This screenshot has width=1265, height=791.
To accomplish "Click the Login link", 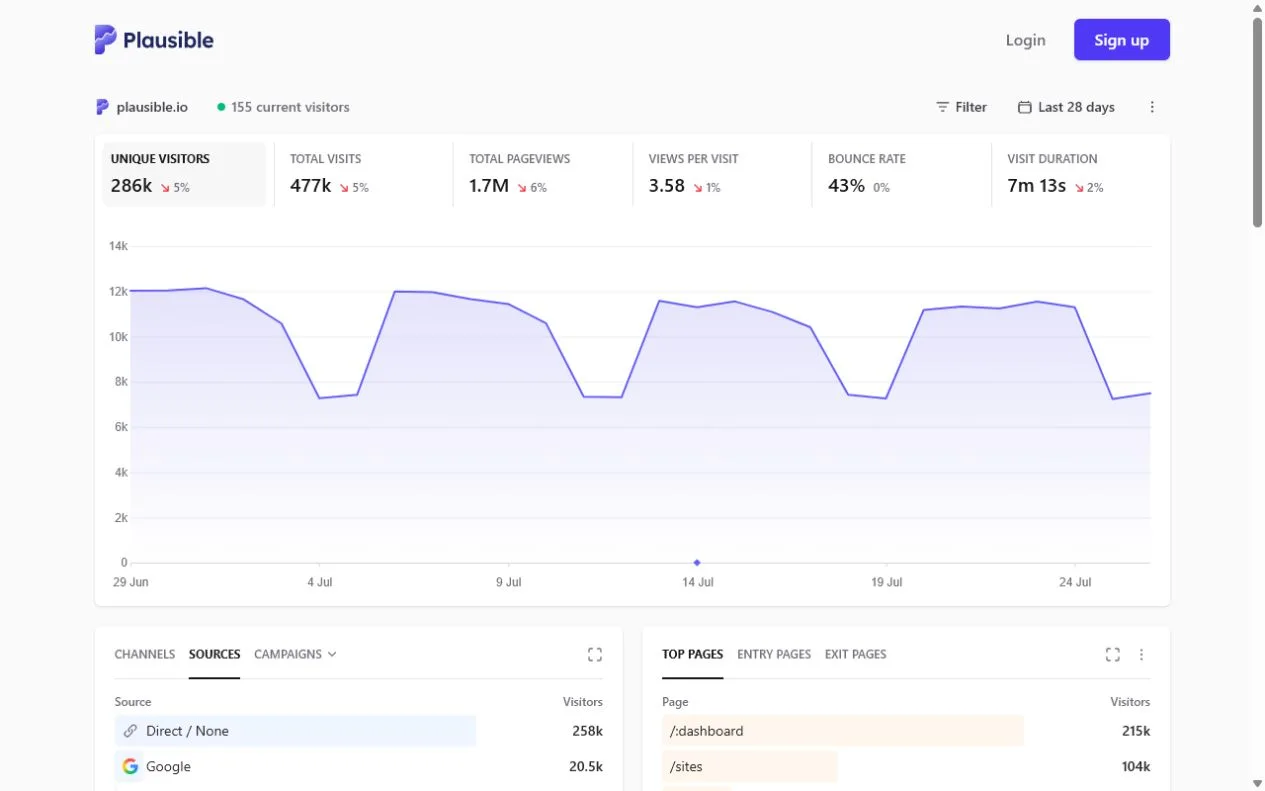I will coord(1025,40).
